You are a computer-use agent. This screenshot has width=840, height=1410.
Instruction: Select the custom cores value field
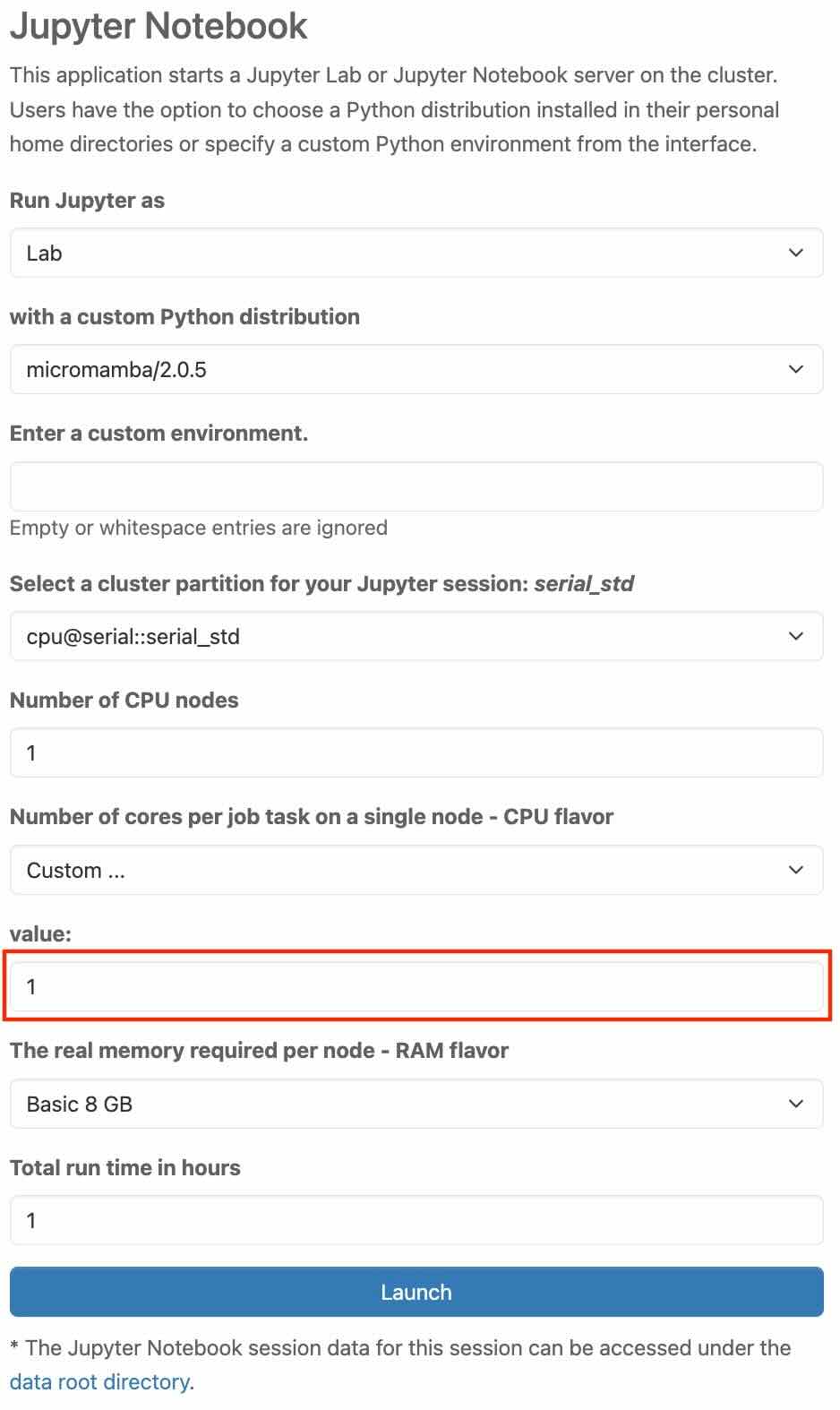pos(416,986)
